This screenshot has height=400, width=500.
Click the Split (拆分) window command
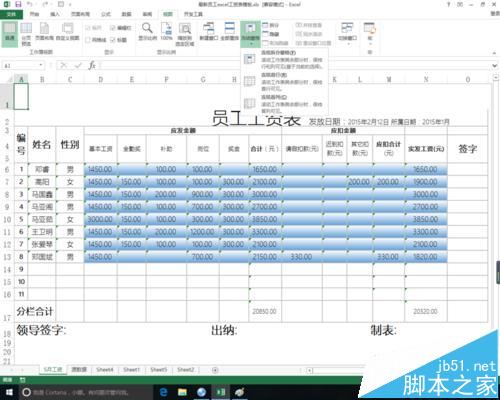tap(271, 25)
